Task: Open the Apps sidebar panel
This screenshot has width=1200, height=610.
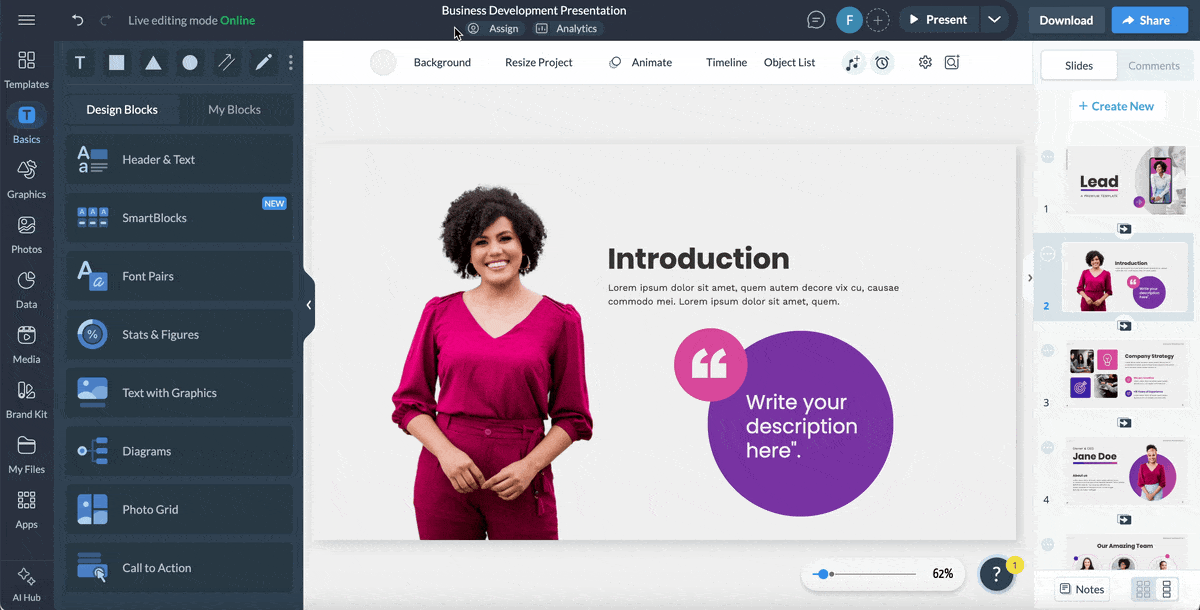Action: click(27, 509)
